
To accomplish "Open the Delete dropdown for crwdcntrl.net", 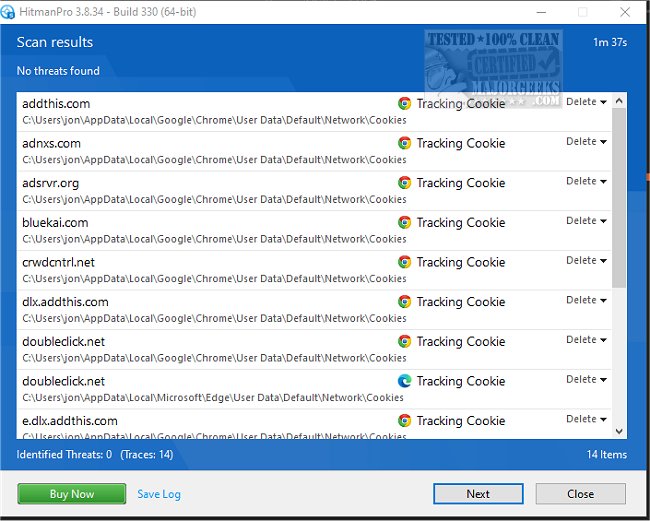I will point(586,260).
